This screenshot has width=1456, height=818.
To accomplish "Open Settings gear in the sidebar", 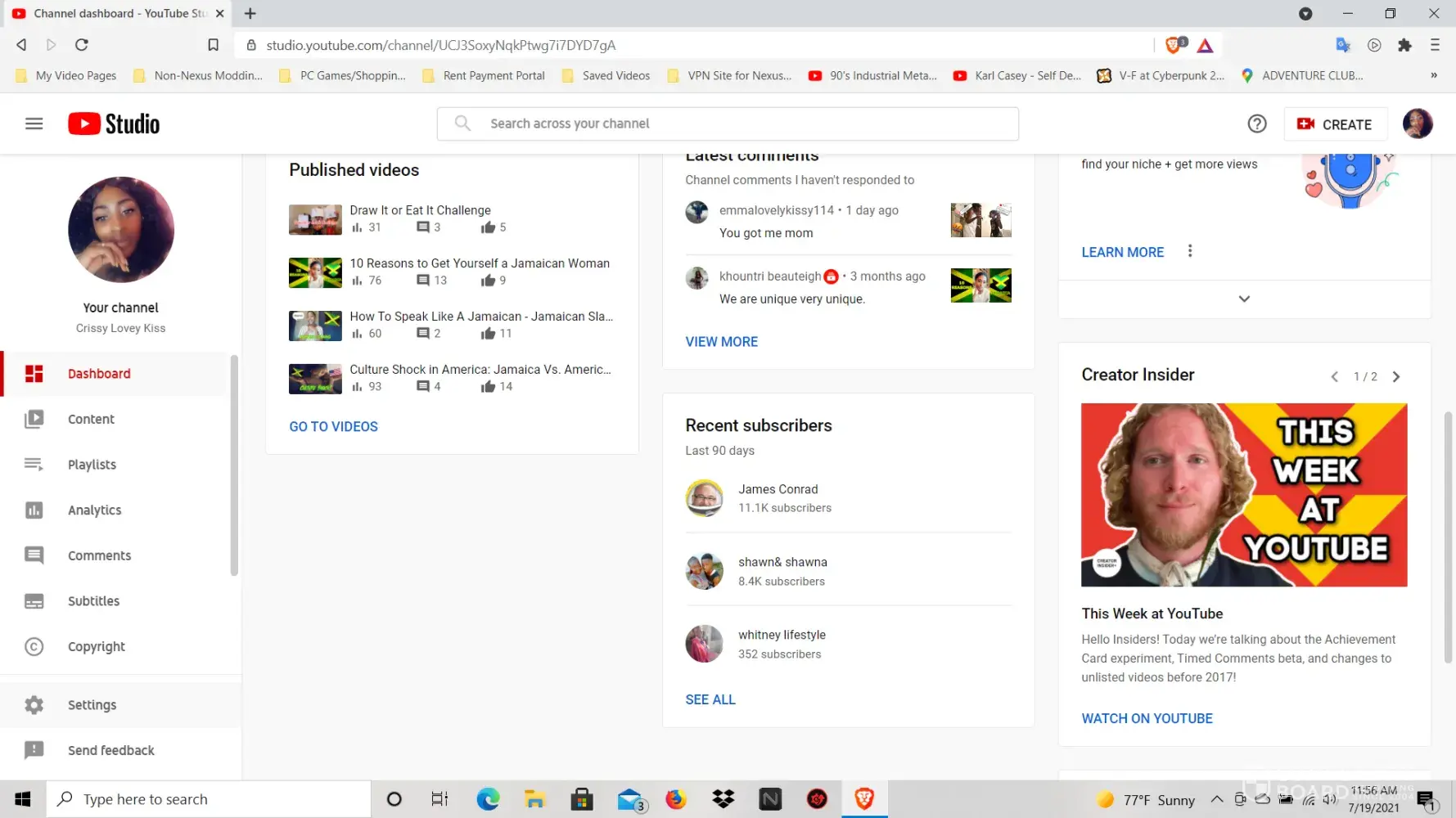I will click(x=34, y=705).
